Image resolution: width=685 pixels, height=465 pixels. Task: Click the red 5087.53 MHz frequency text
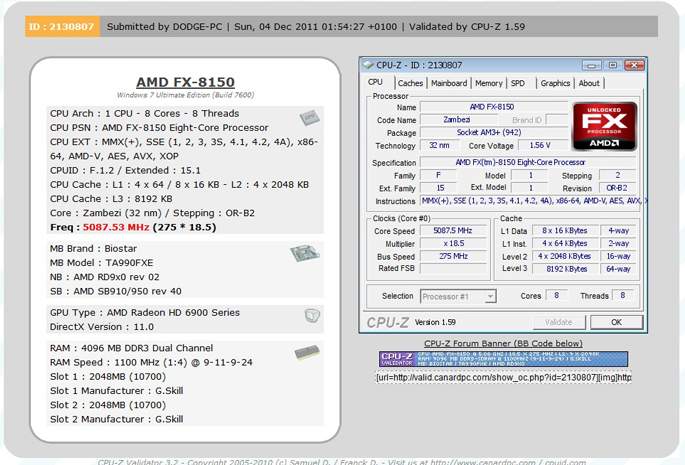[x=116, y=227]
